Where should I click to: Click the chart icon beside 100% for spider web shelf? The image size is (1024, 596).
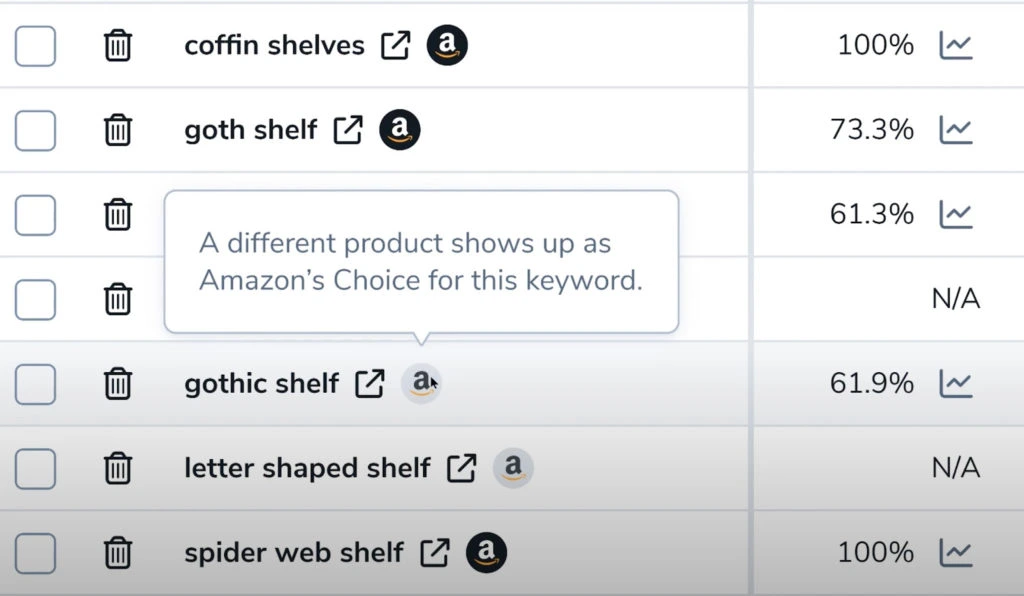pos(958,551)
